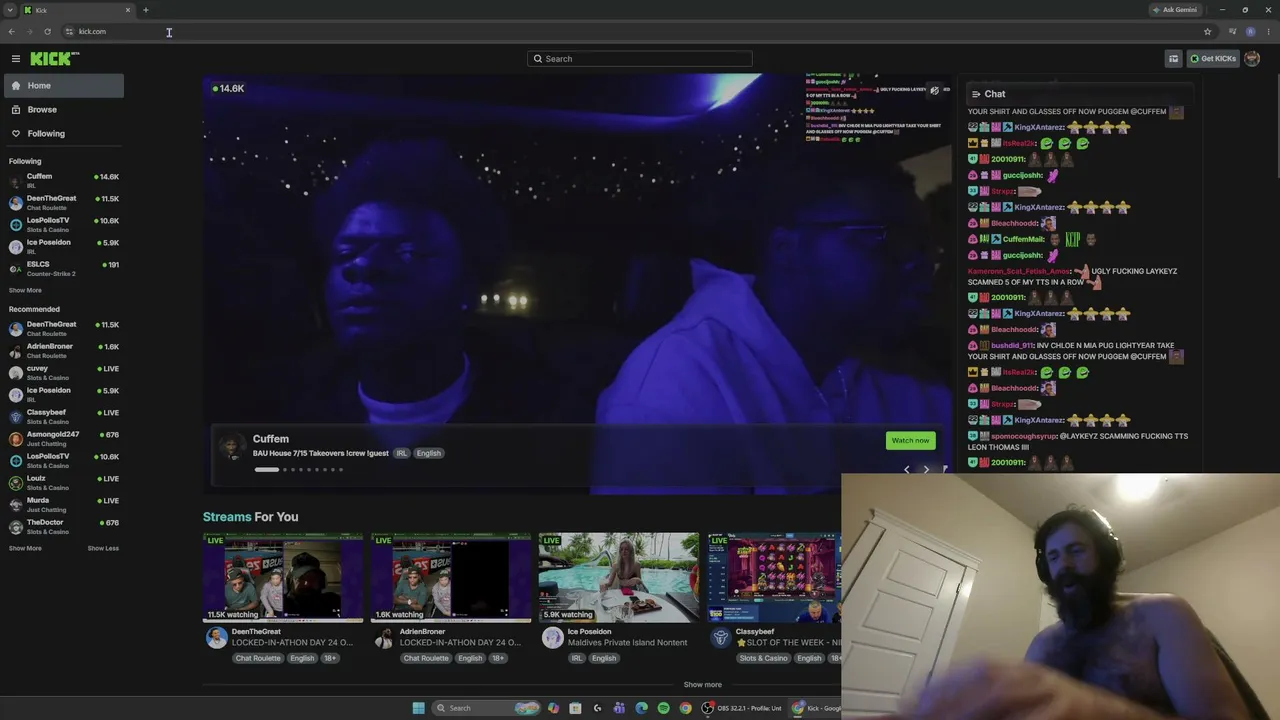Open Chrome media control icon
The width and height of the screenshot is (1280, 720).
pyautogui.click(x=1232, y=32)
